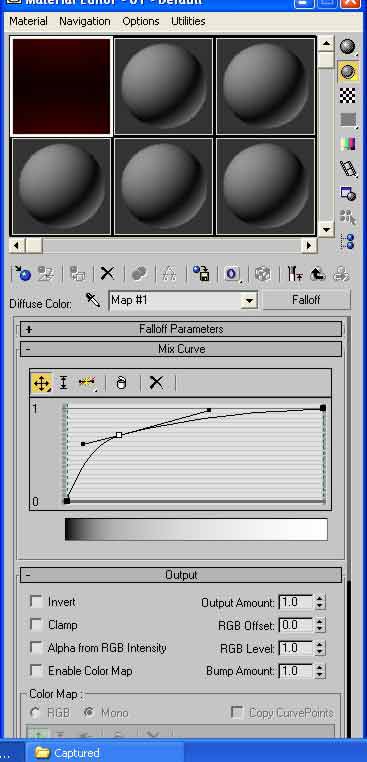Enable the Invert checkbox
This screenshot has height=762, width=367.
[36, 601]
